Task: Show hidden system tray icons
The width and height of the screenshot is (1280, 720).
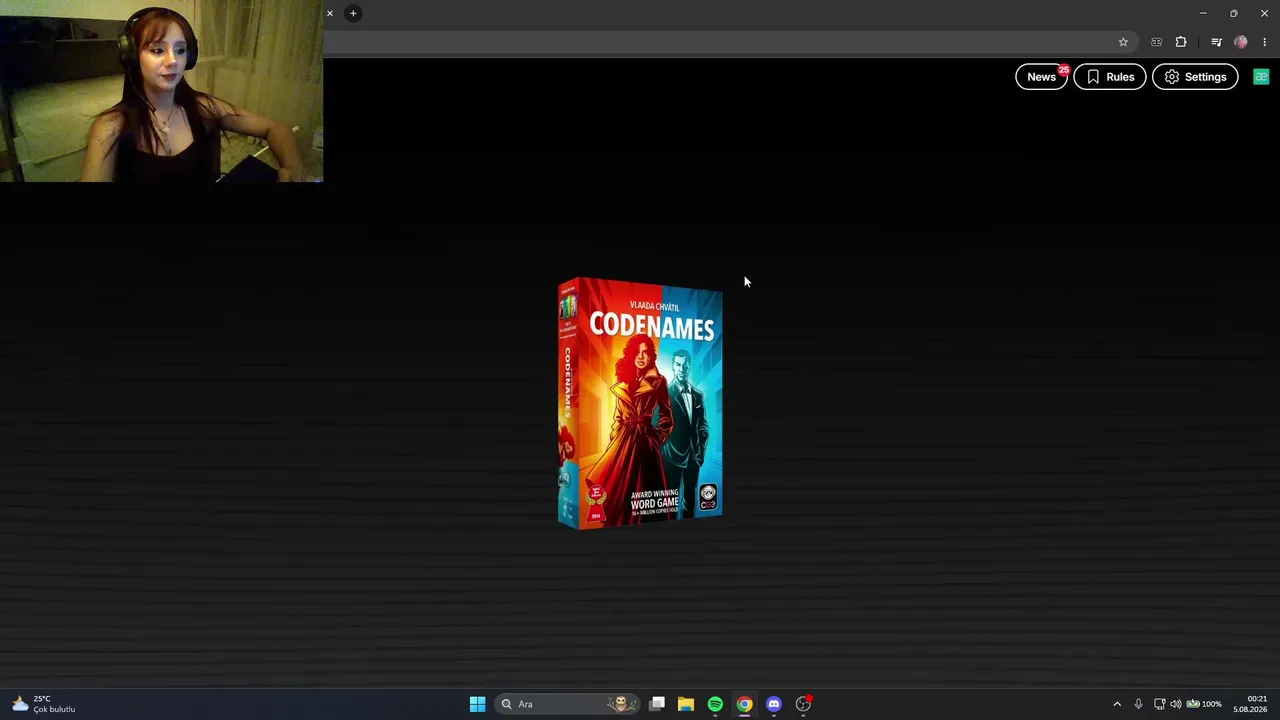Action: (1117, 704)
